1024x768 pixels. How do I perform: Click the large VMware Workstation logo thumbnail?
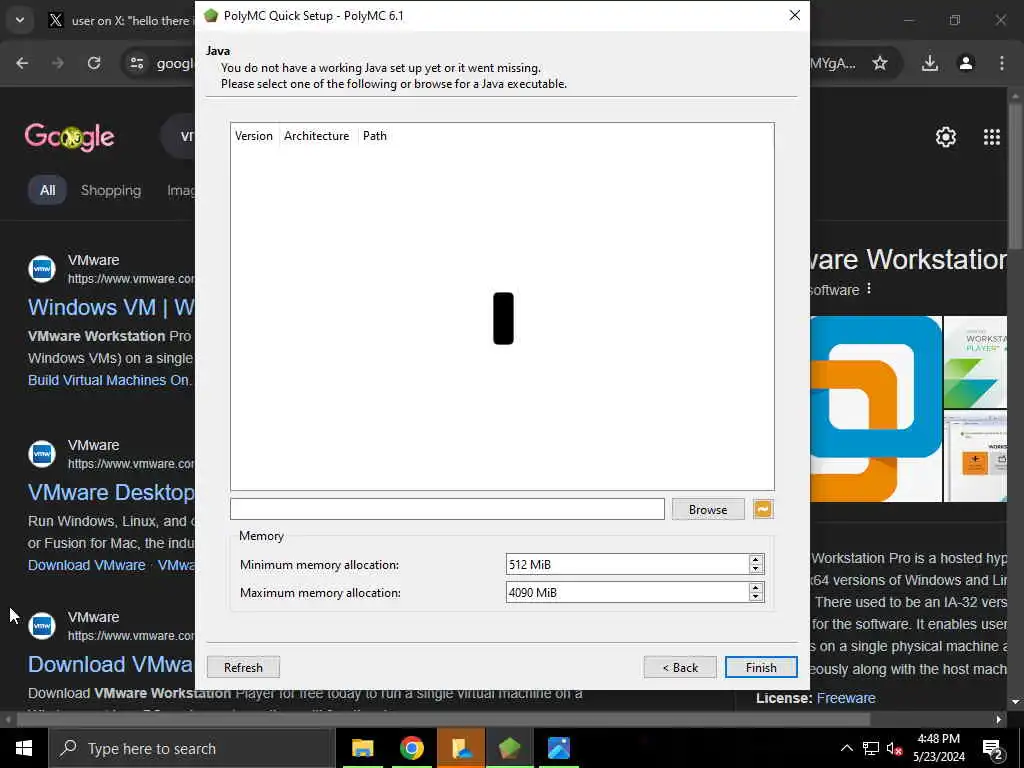[876, 409]
